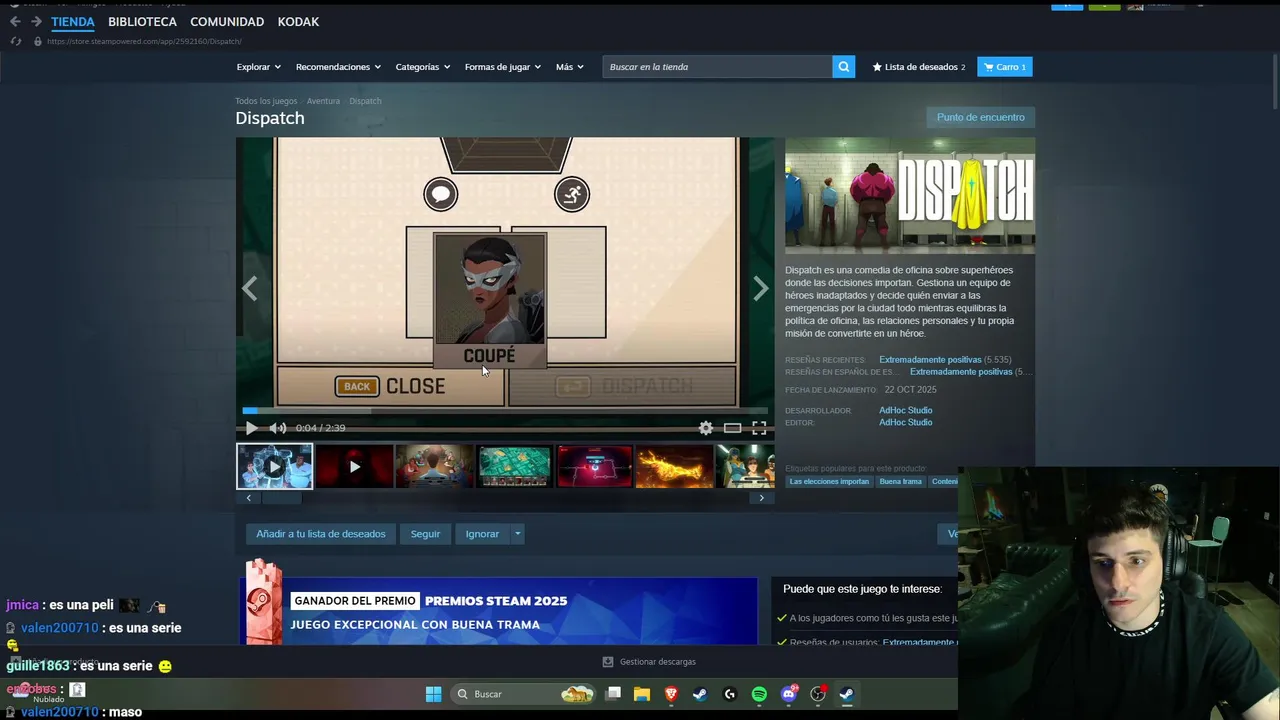The image size is (1280, 720).
Task: Open the Windows Start menu
Action: tap(433, 694)
